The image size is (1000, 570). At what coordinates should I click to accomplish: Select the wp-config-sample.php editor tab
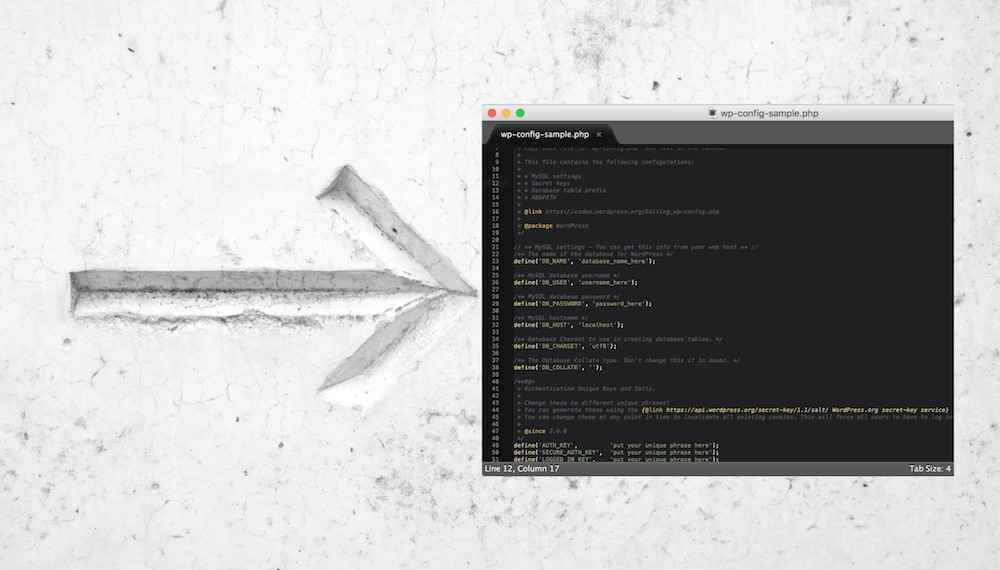[x=545, y=134]
